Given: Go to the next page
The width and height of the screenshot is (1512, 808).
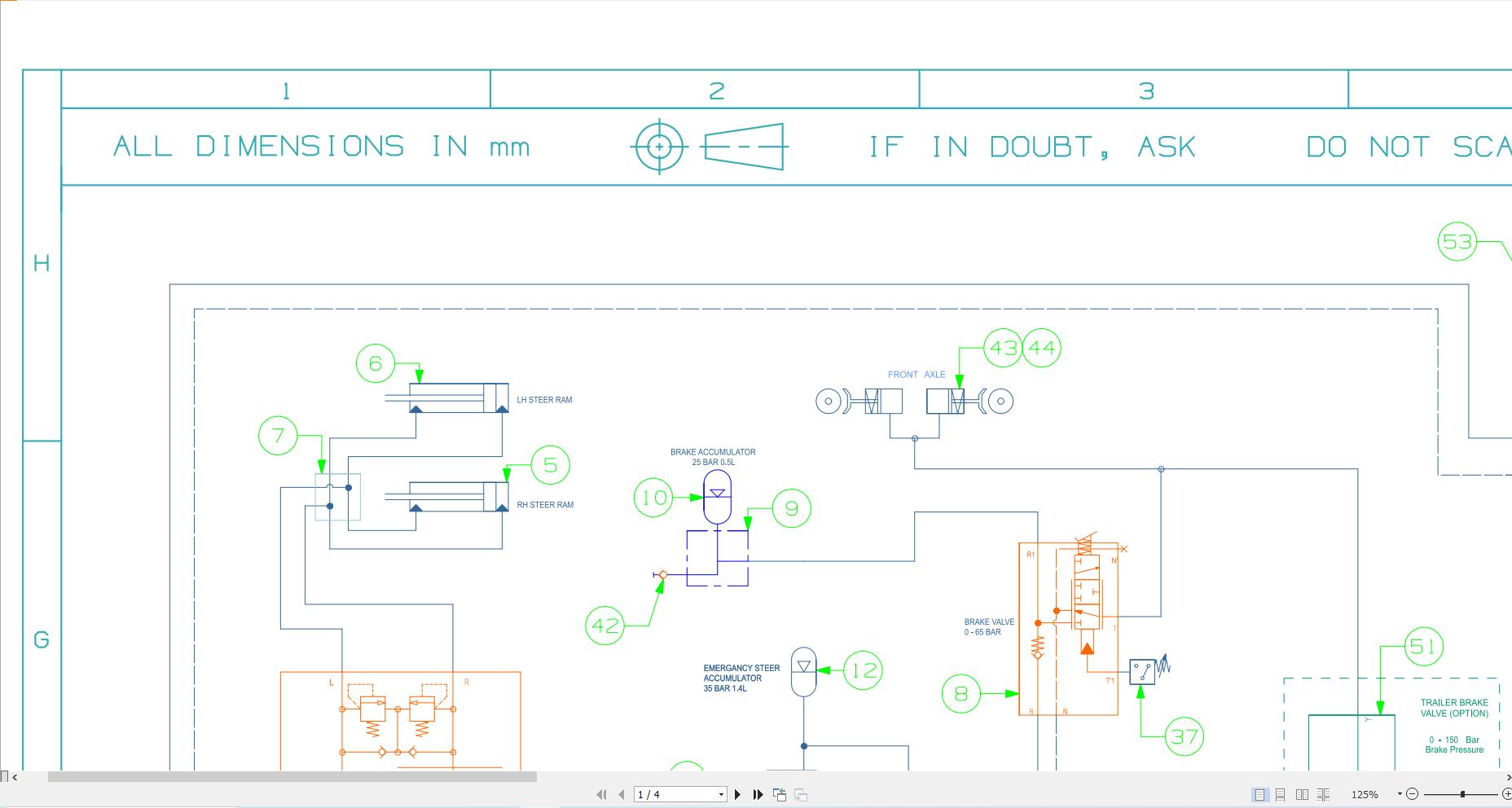Looking at the screenshot, I should [x=738, y=794].
